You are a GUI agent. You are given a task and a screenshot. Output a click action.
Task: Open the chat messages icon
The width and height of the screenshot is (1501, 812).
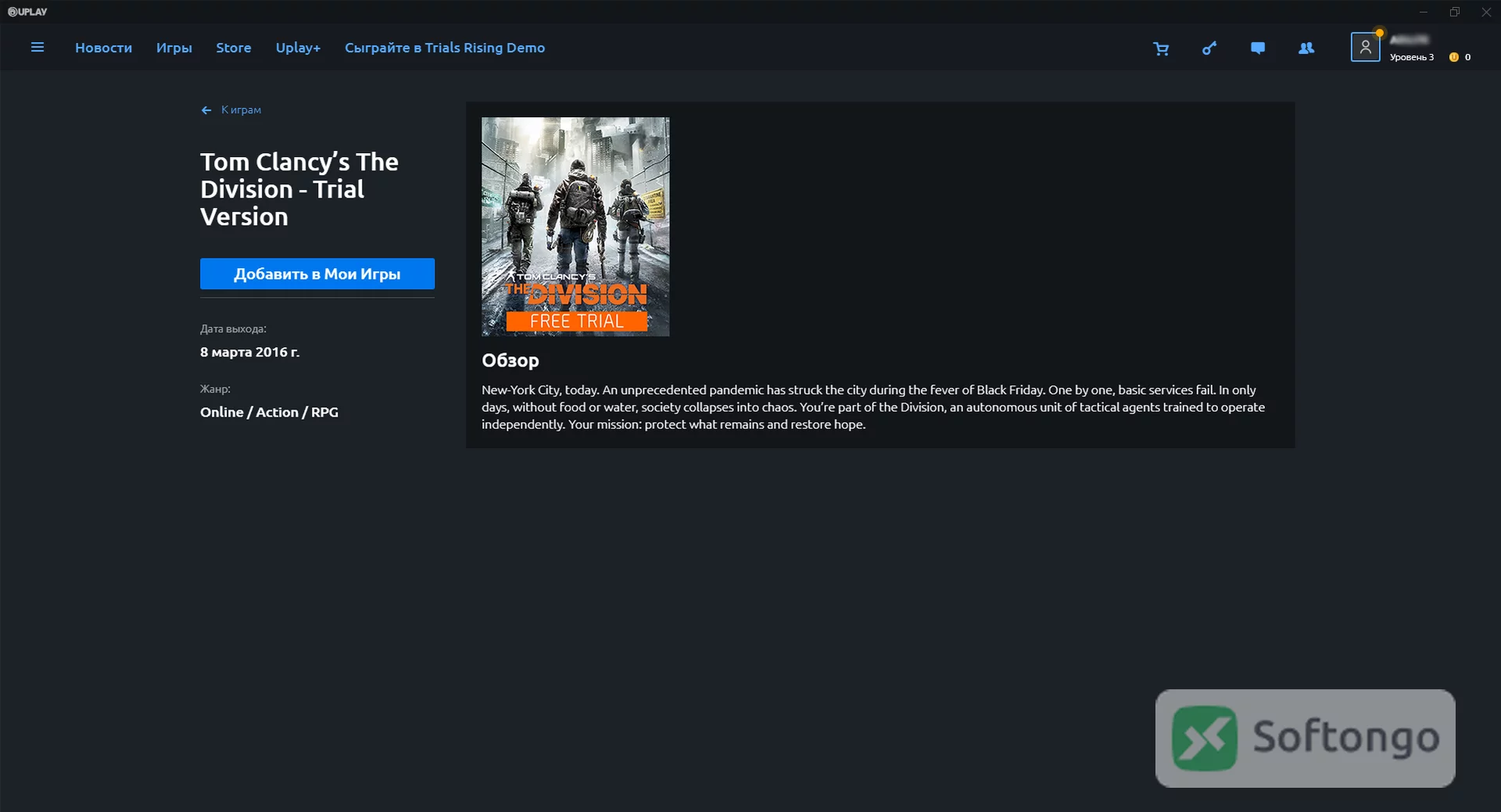coord(1258,48)
